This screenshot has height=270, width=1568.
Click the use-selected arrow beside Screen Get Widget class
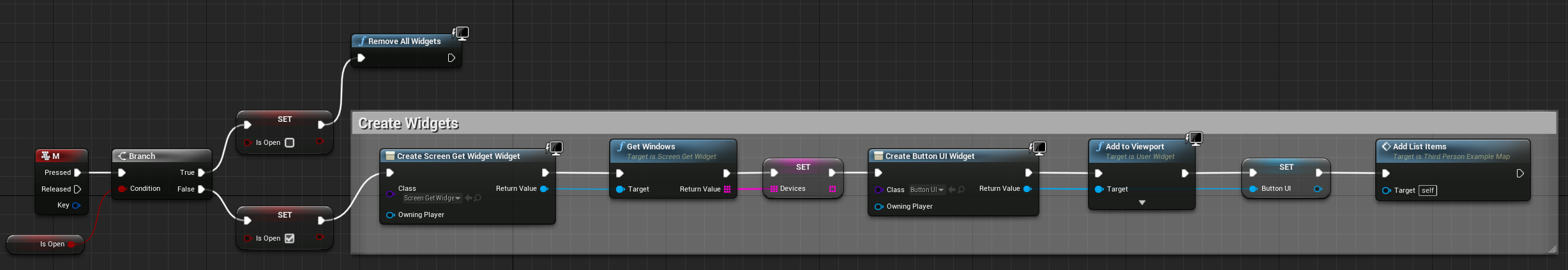(469, 199)
